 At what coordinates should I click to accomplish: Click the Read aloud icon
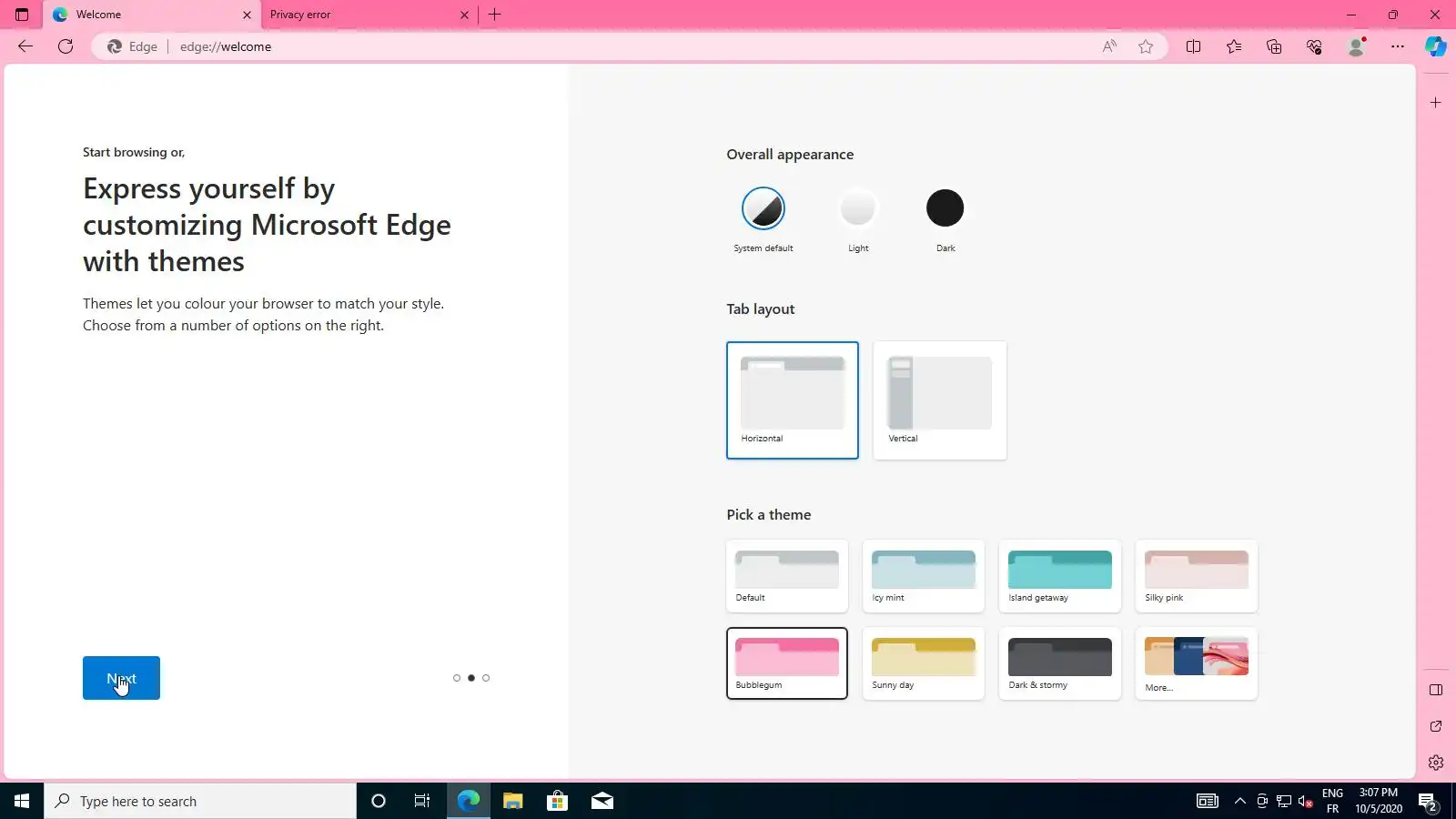[1109, 46]
